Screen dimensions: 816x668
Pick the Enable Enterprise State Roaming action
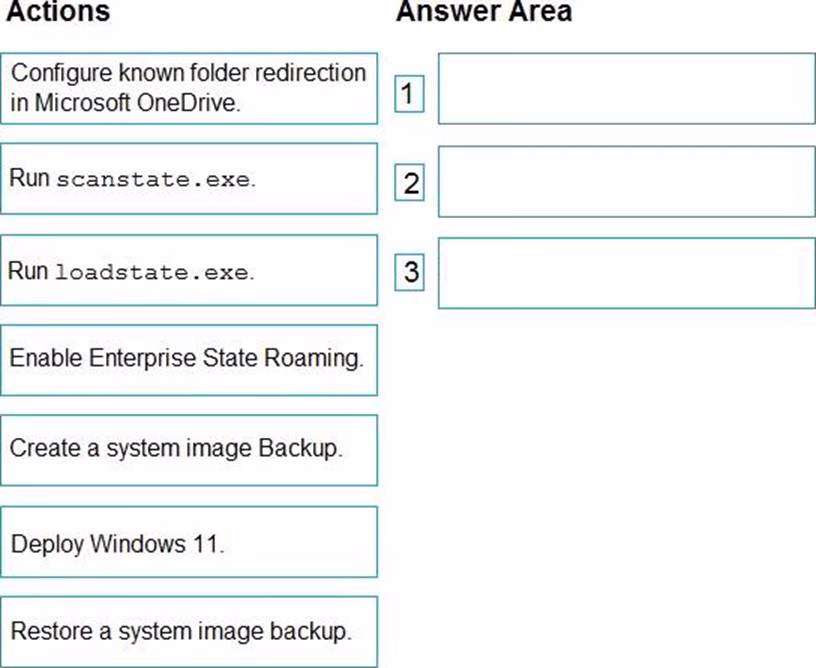[x=189, y=359]
